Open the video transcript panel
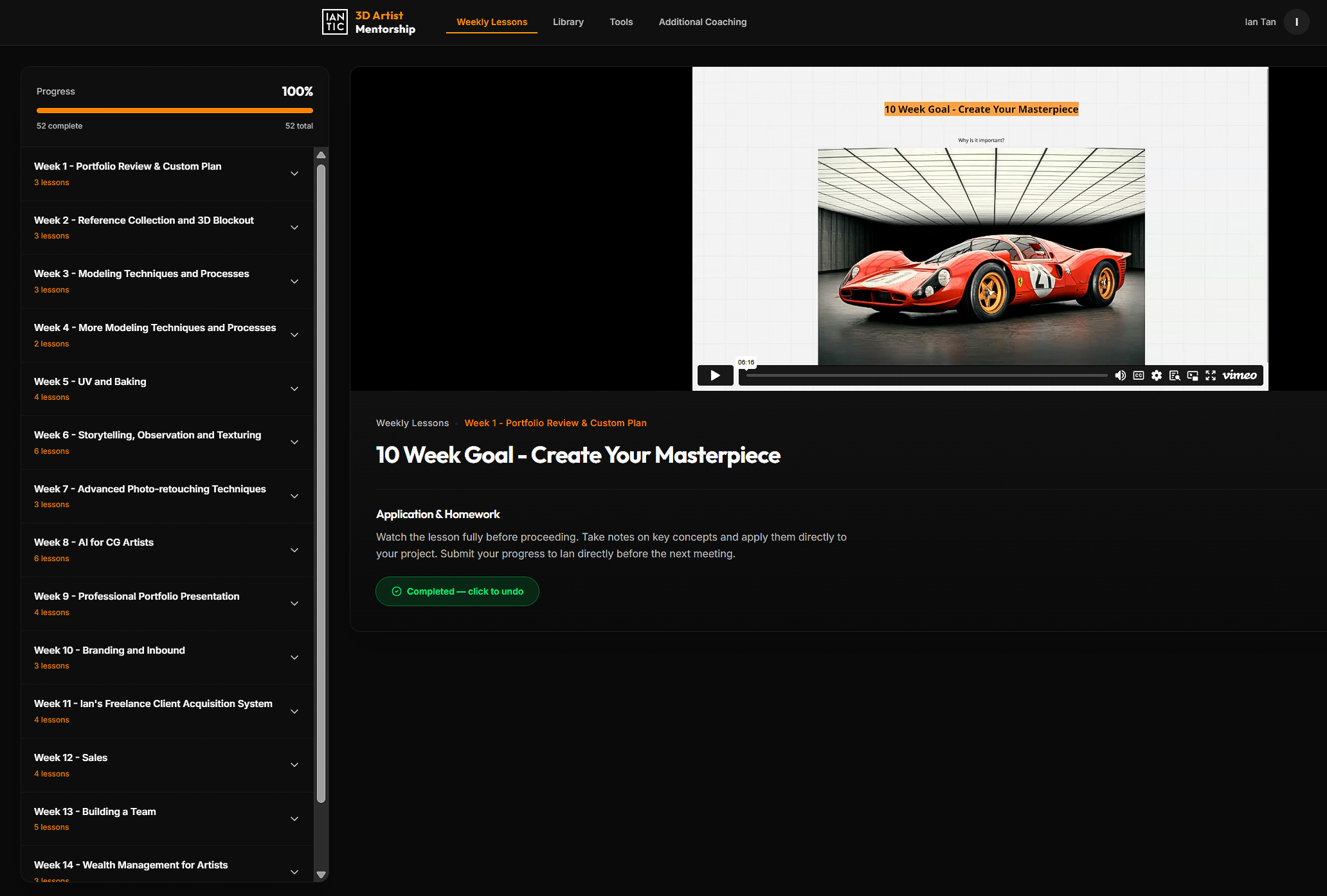The height and width of the screenshot is (896, 1327). [x=1174, y=375]
